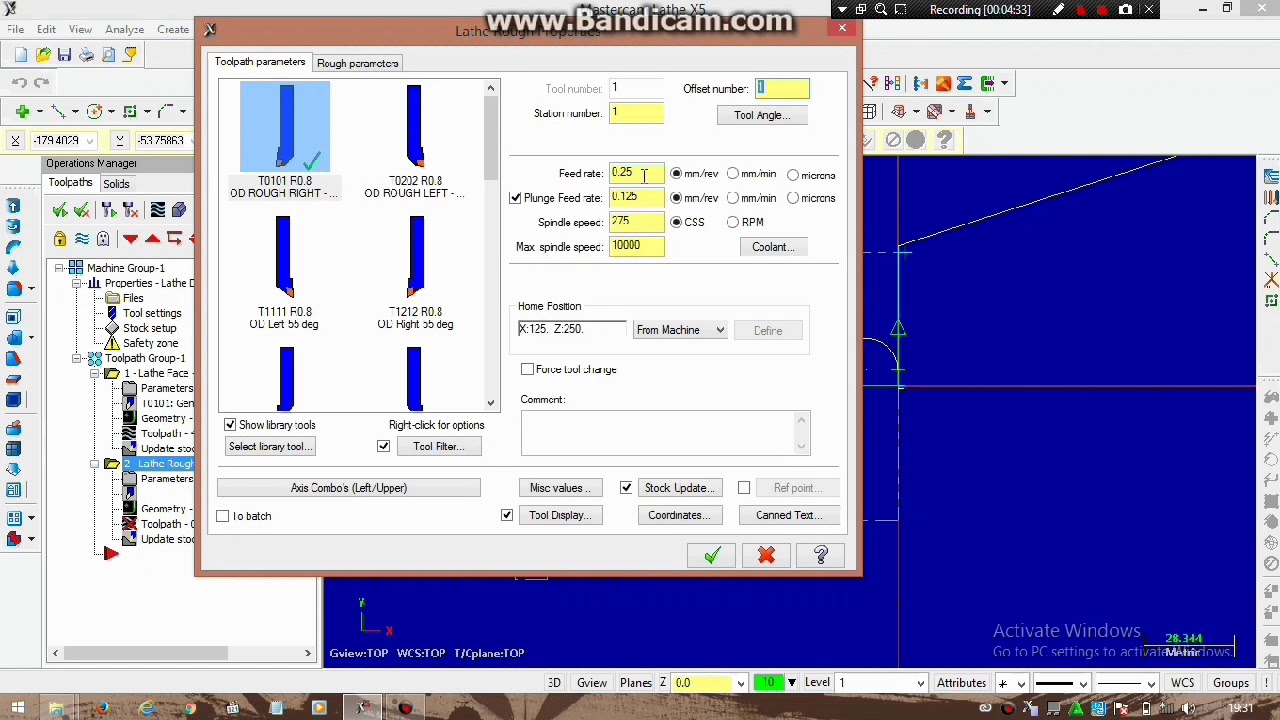Click select all operations green check icon

click(60, 210)
